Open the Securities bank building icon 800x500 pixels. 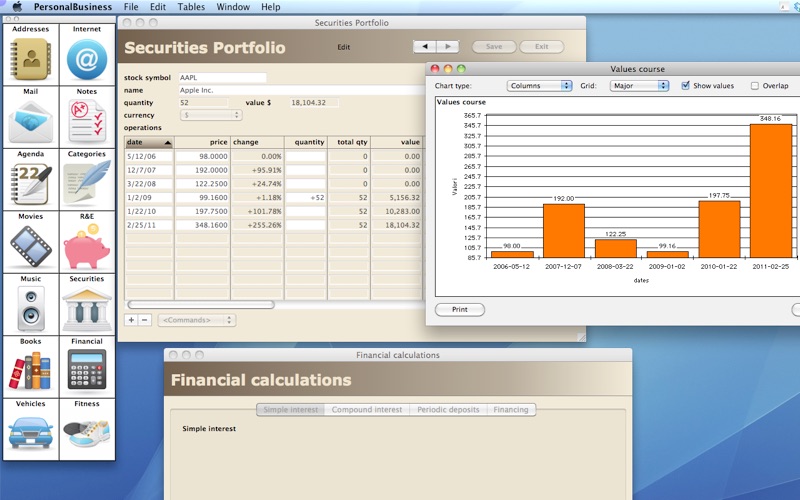87,309
